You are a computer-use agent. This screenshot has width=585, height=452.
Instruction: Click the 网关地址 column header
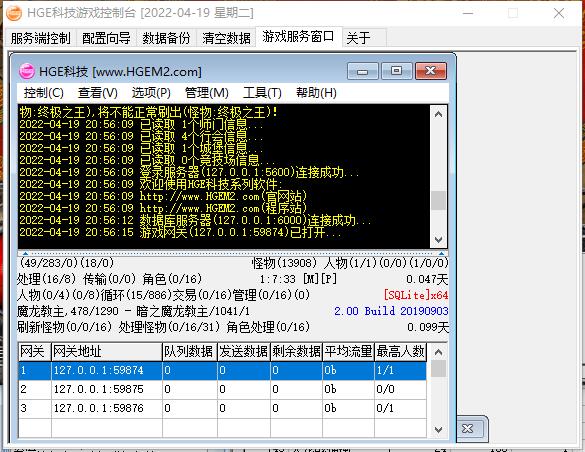point(107,351)
